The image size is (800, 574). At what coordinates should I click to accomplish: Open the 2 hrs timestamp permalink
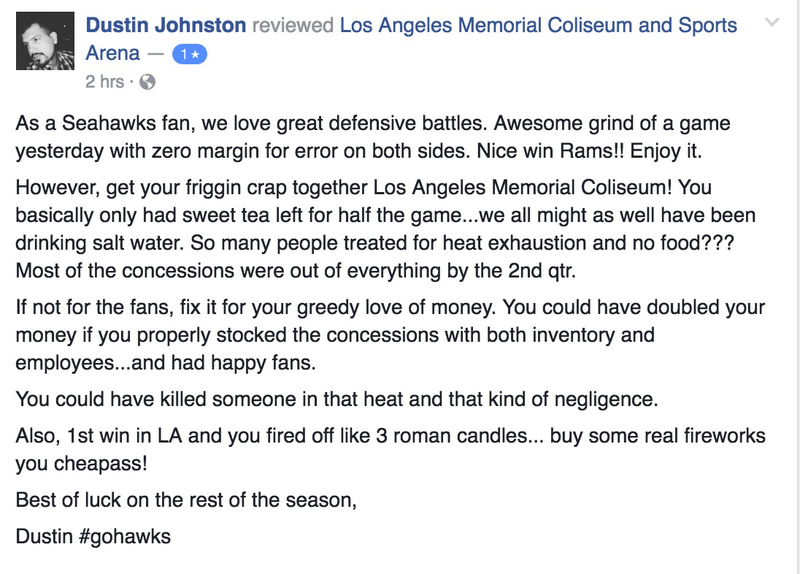click(x=105, y=82)
